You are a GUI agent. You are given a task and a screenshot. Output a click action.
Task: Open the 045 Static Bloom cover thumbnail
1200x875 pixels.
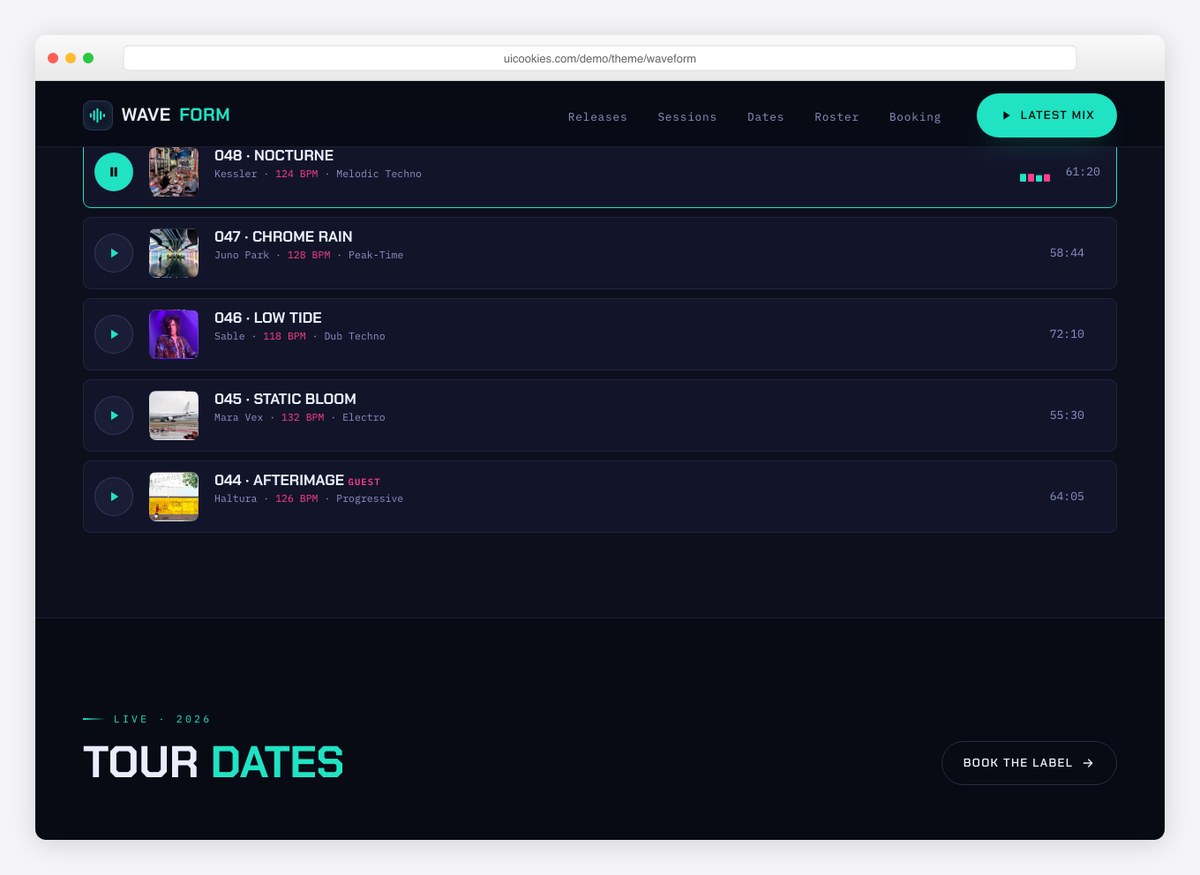click(174, 415)
